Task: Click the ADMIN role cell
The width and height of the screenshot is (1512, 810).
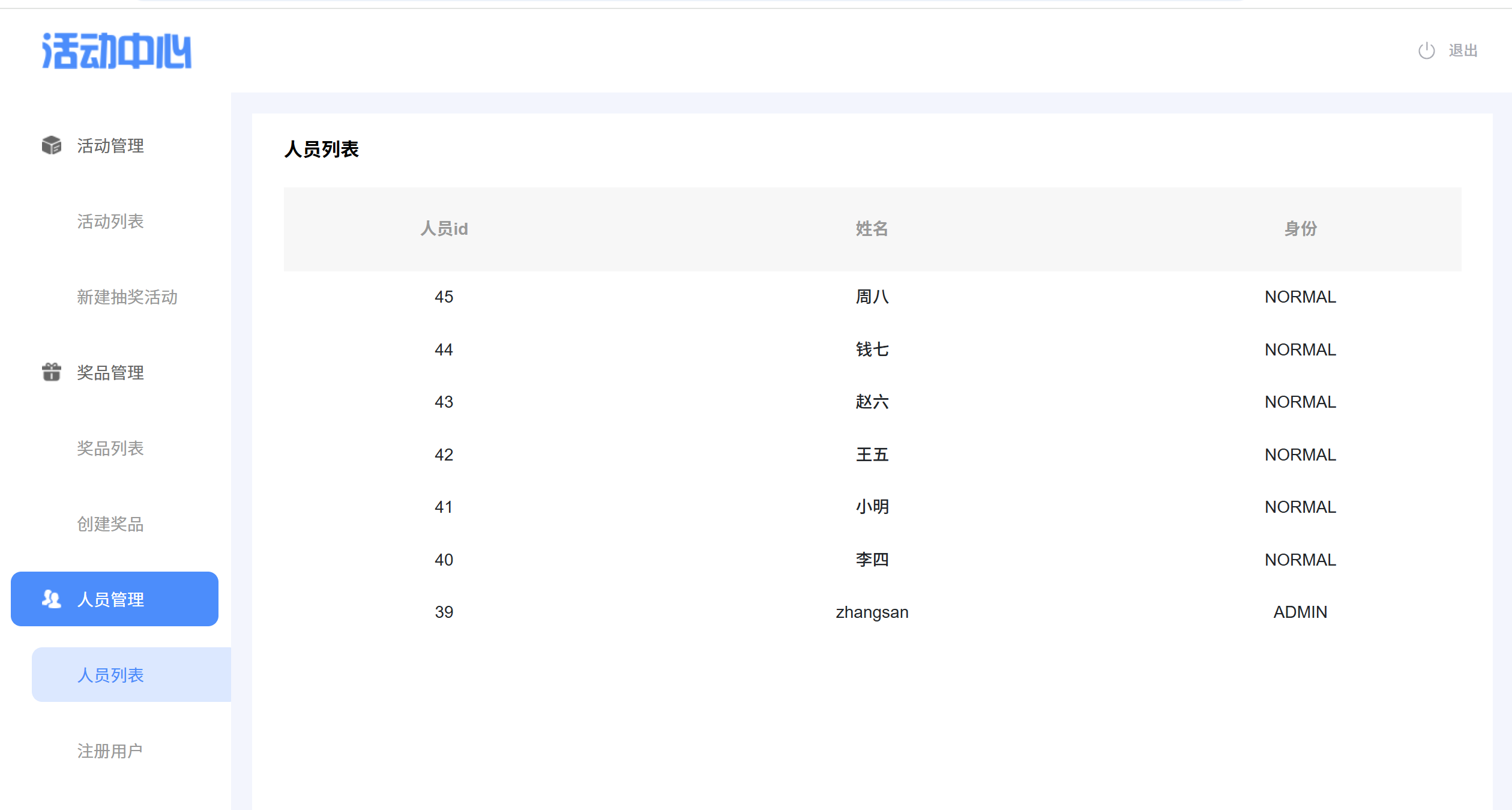Action: [1300, 612]
